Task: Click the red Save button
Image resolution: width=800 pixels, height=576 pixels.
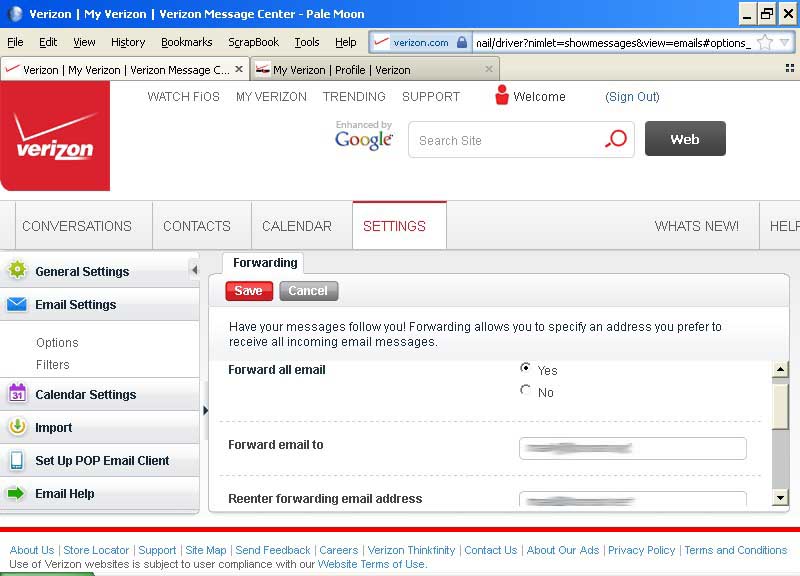Action: tap(249, 291)
